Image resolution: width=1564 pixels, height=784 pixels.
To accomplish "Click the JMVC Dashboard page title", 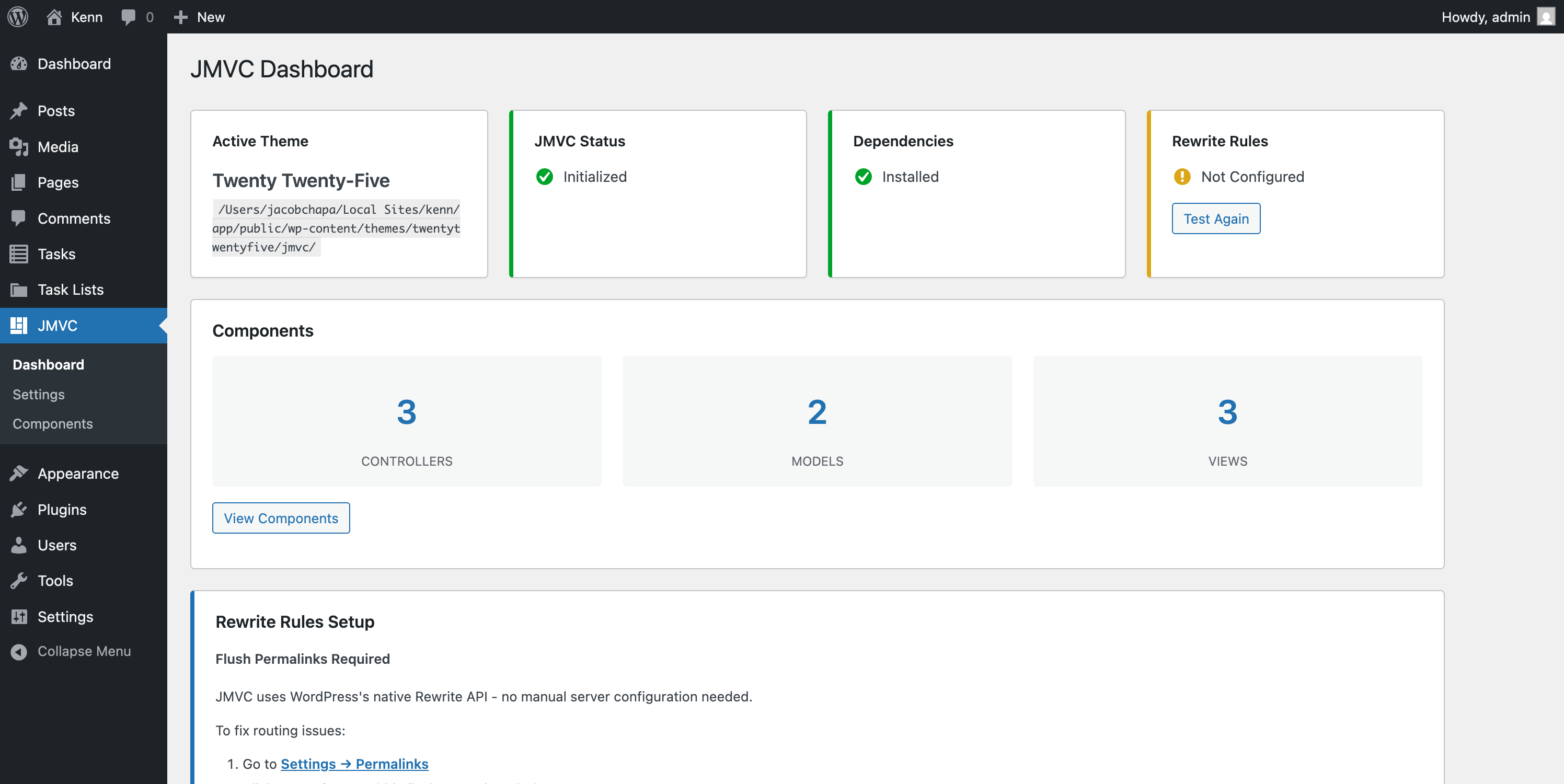I will (282, 68).
